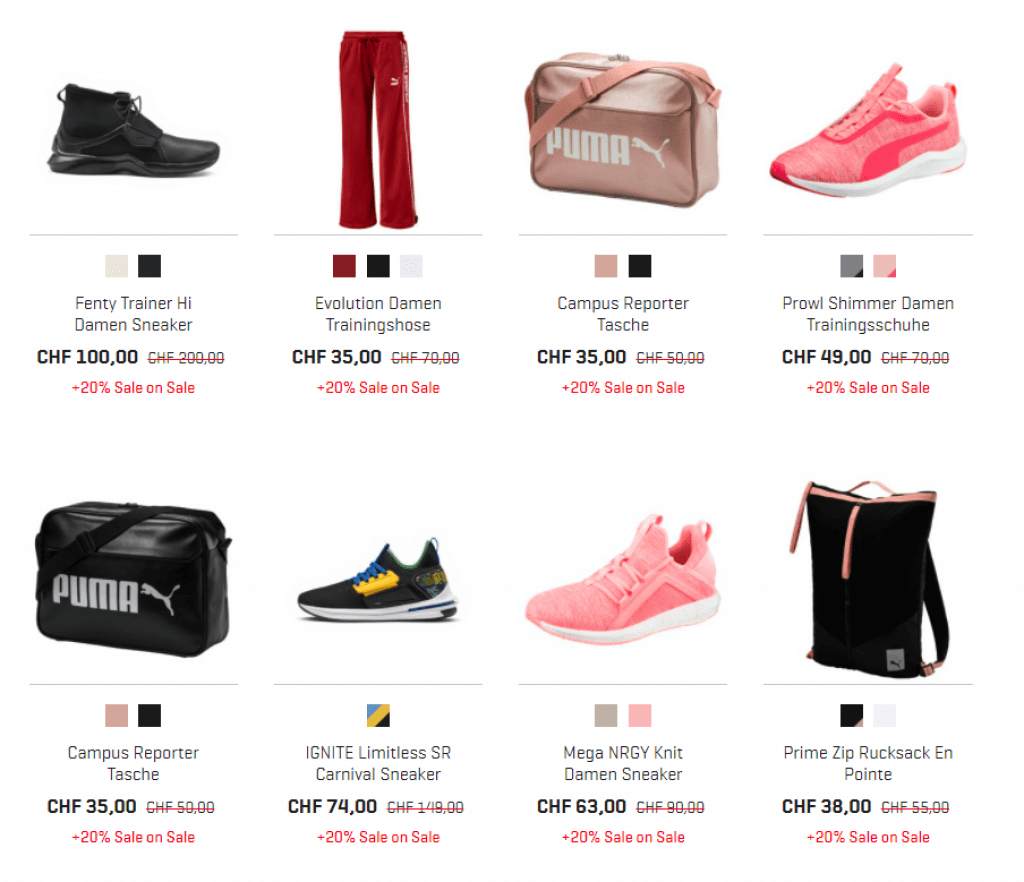
Task: Click the Mega NRGY Knit Damen Sneaker title
Action: 623,763
